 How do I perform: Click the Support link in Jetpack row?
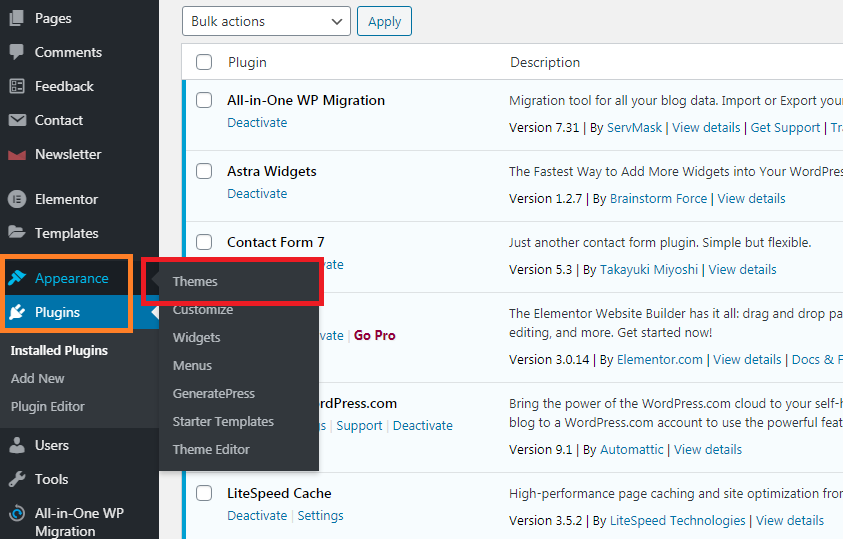tap(359, 426)
